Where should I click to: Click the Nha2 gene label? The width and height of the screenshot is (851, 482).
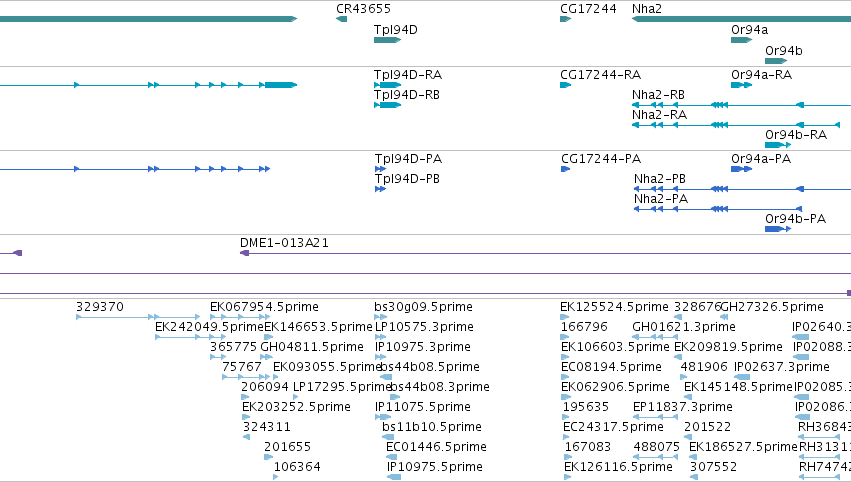[x=647, y=9]
